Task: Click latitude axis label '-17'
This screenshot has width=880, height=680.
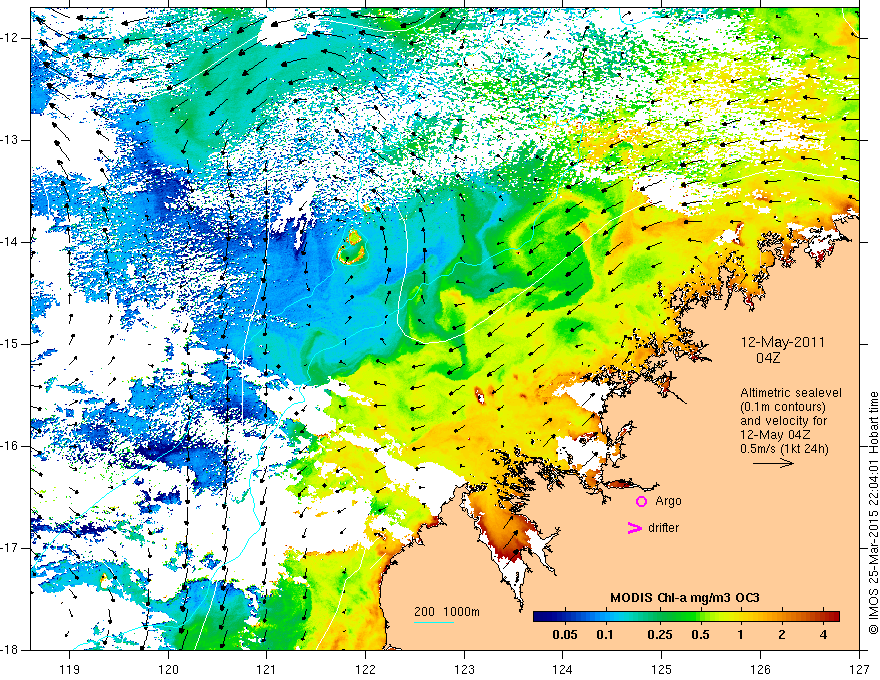Action: tap(10, 548)
